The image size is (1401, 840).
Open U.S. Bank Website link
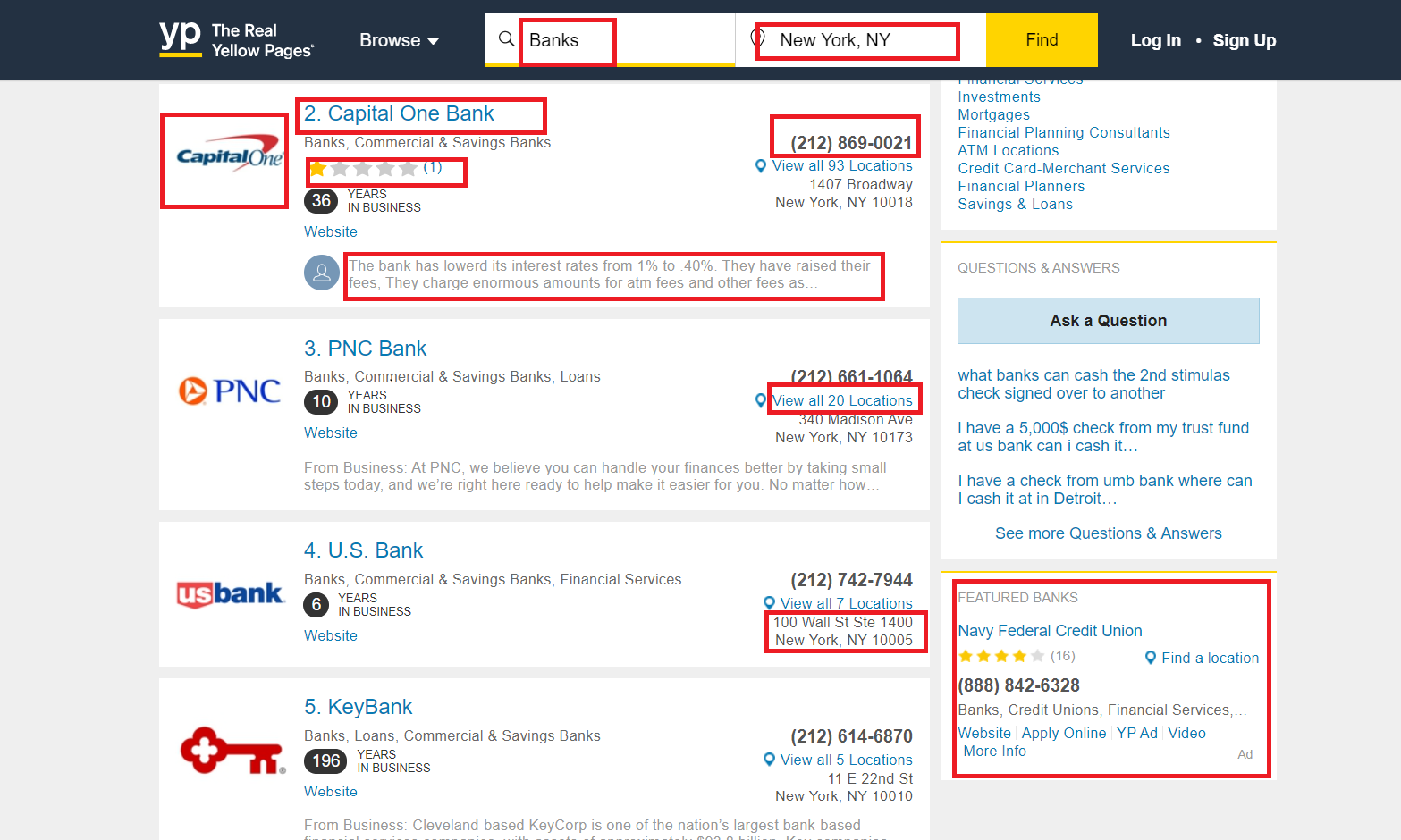pos(331,635)
